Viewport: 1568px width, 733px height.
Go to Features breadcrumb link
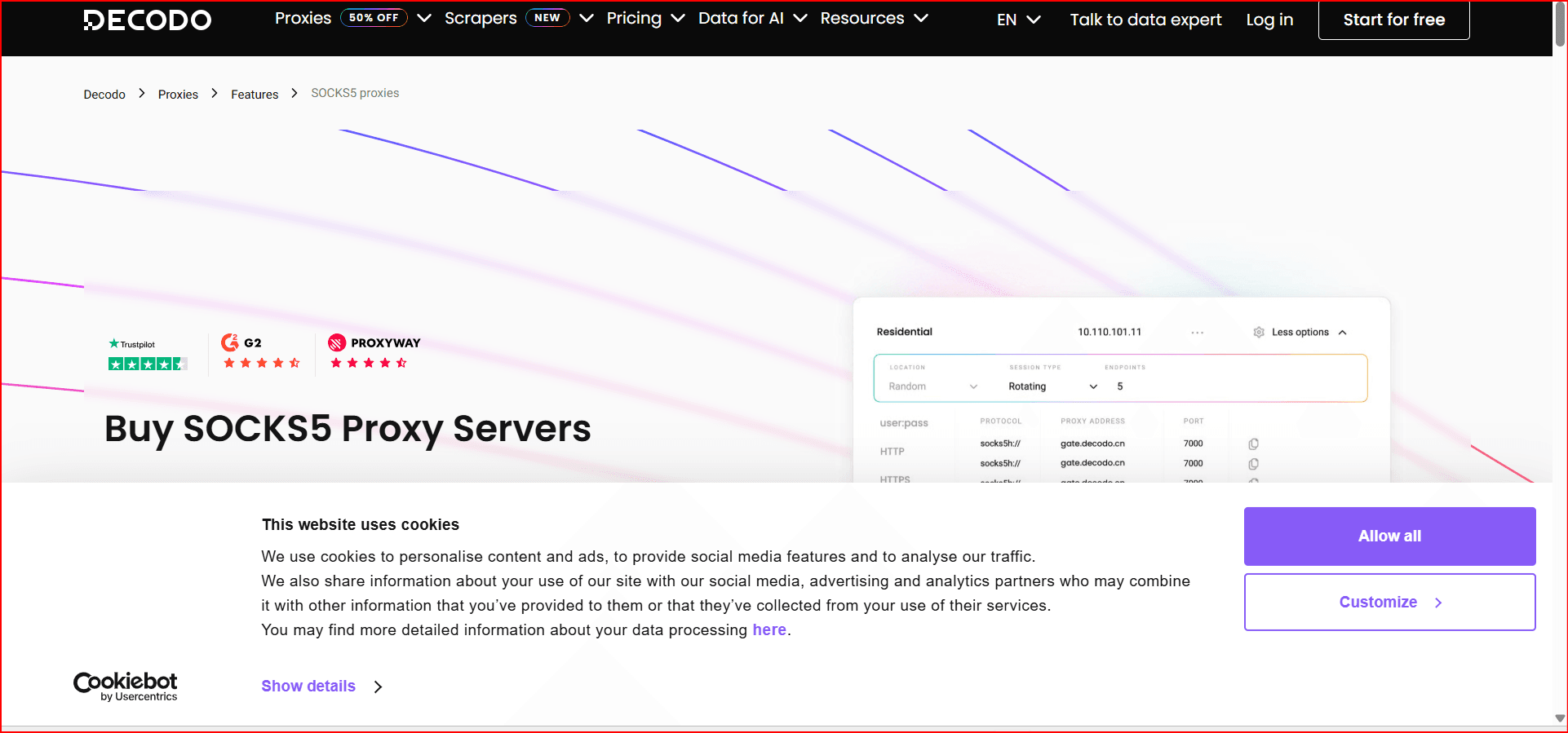pyautogui.click(x=255, y=95)
